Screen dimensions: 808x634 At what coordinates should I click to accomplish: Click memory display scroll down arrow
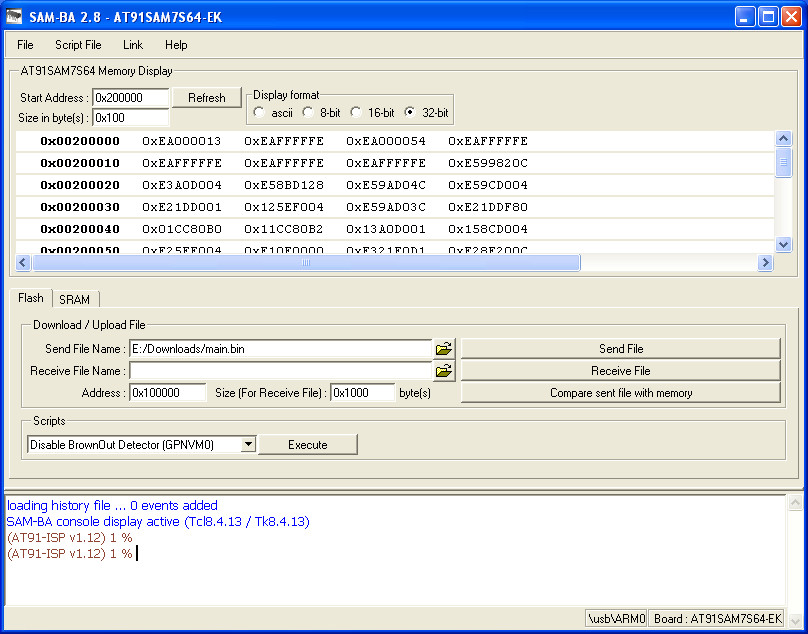[783, 244]
